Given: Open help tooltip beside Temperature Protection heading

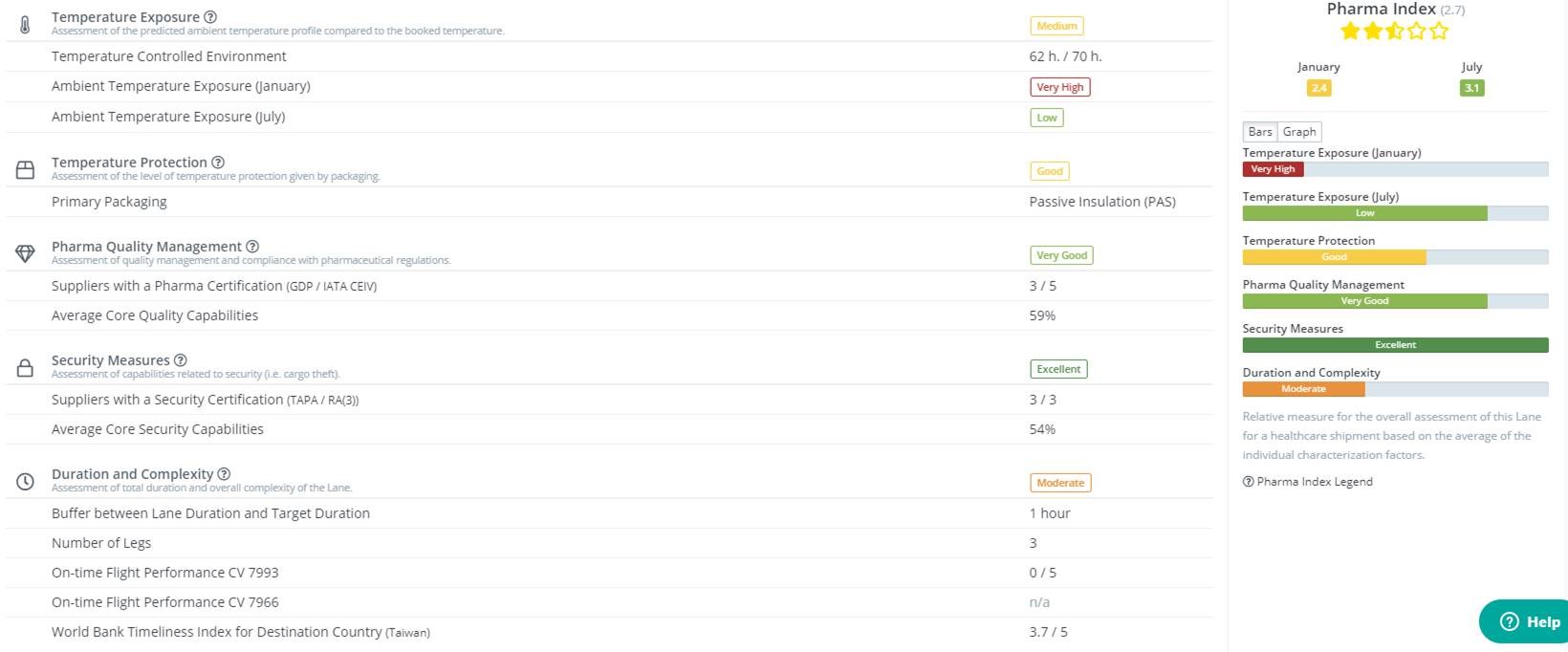Looking at the screenshot, I should coord(218,163).
